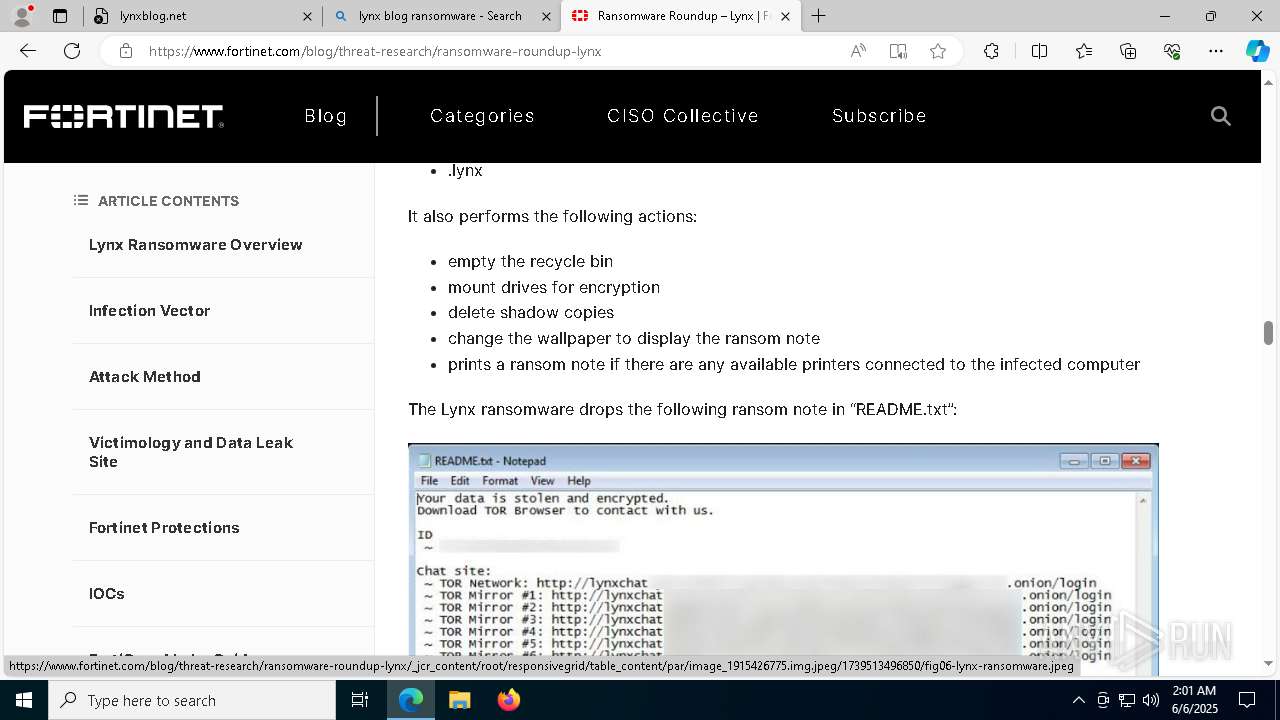Open the network status tray icon
The height and width of the screenshot is (720, 1280).
coord(1127,700)
